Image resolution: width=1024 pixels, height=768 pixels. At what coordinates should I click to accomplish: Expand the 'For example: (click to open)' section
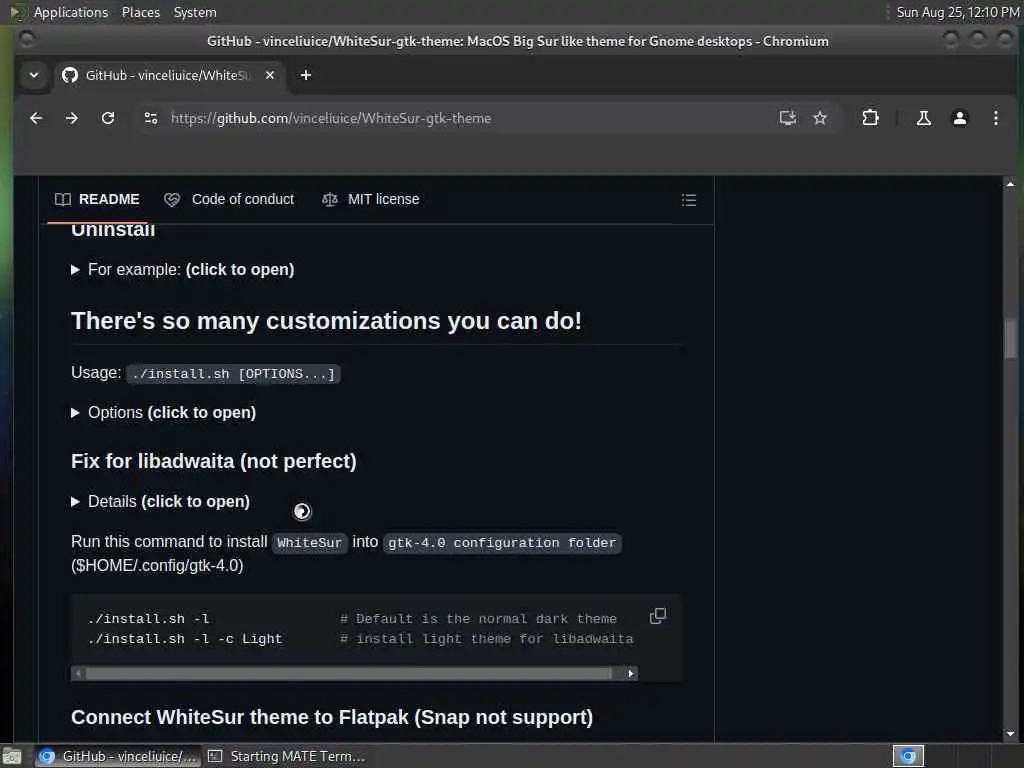pos(183,270)
